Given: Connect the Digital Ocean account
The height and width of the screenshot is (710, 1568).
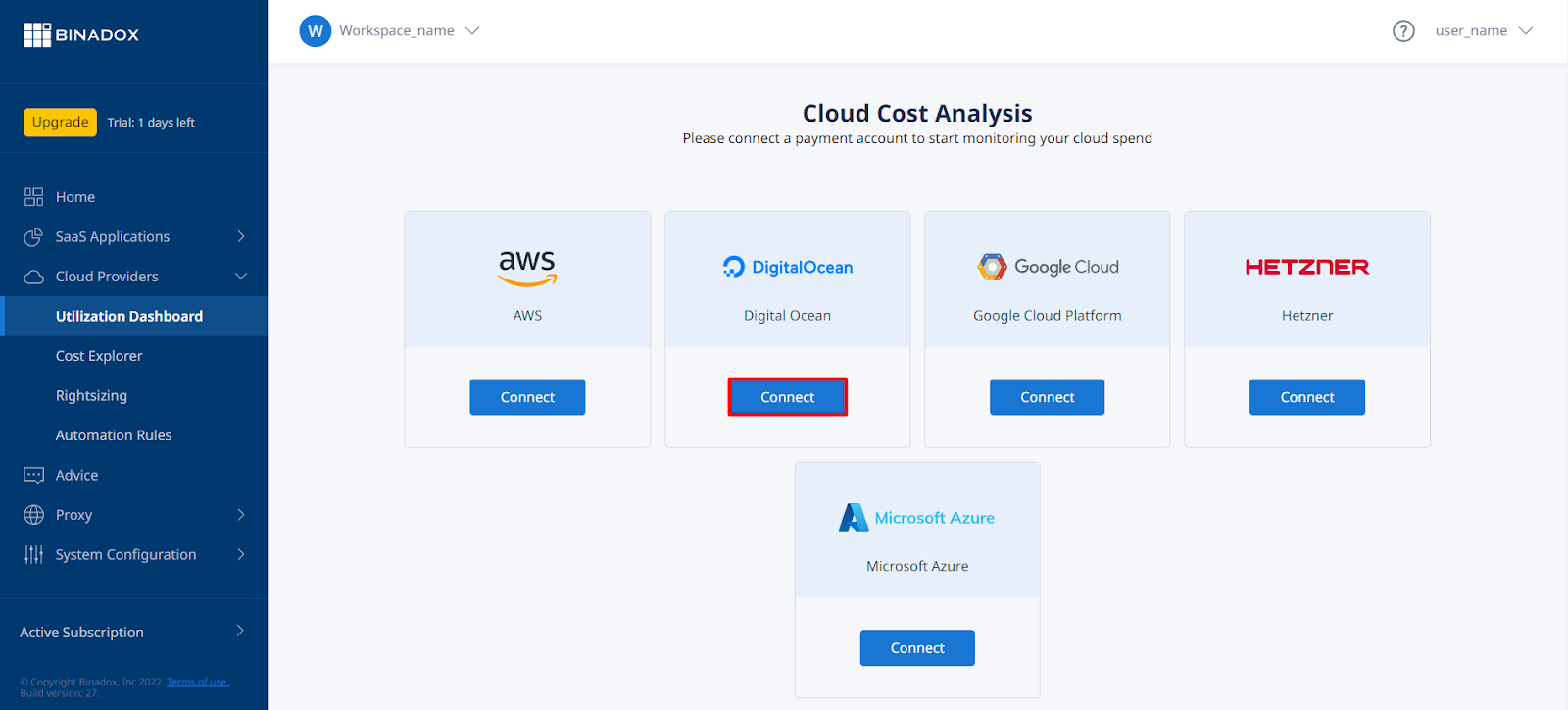Looking at the screenshot, I should tap(788, 397).
